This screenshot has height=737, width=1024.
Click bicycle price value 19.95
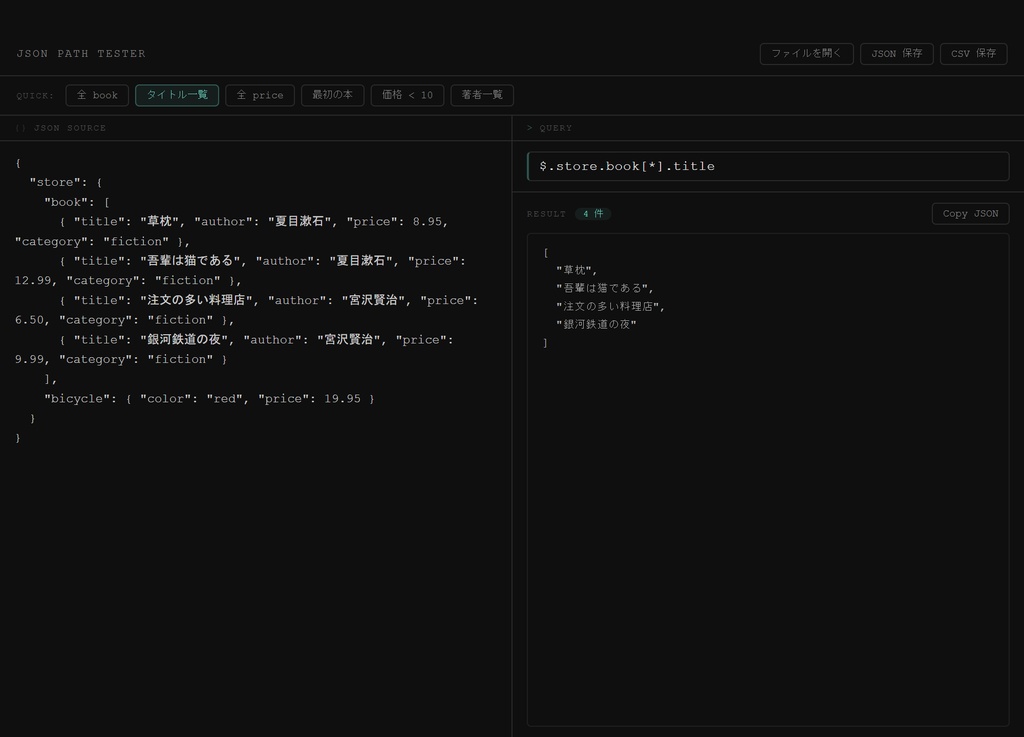click(x=342, y=399)
